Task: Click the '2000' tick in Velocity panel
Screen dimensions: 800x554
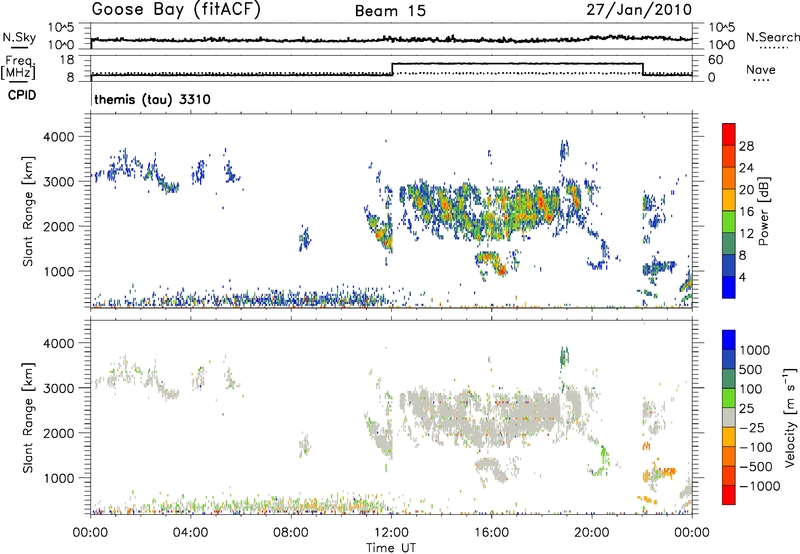Action: click(x=58, y=433)
